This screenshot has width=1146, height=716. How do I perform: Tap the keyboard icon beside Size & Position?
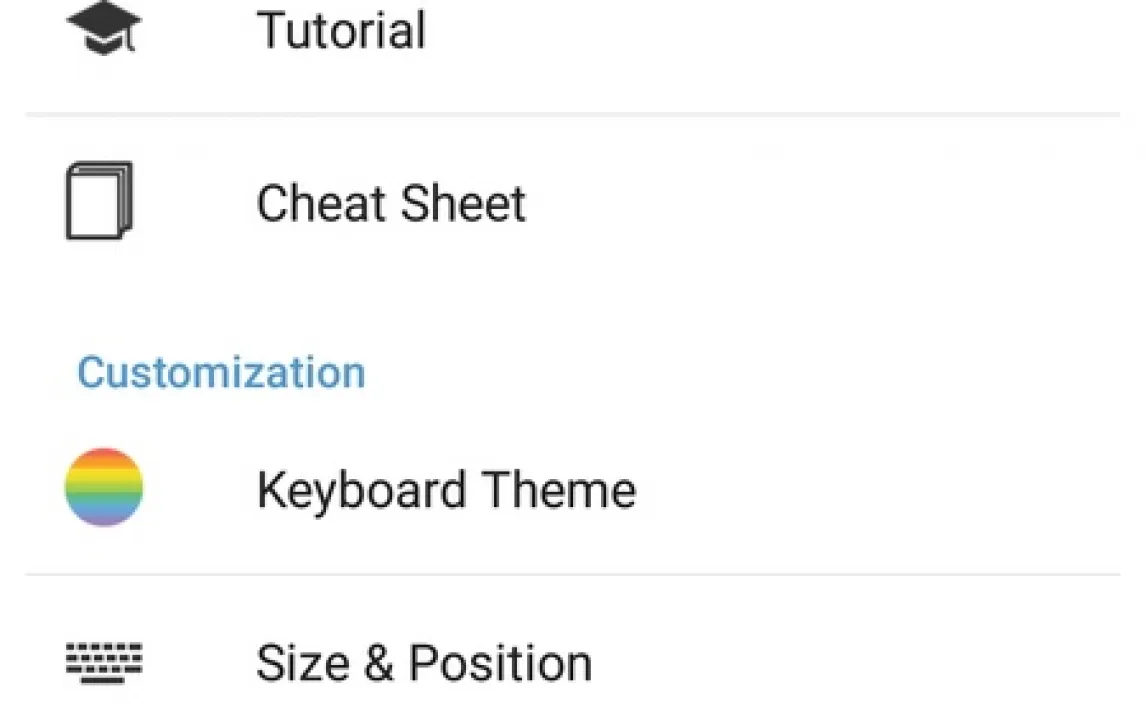click(104, 661)
